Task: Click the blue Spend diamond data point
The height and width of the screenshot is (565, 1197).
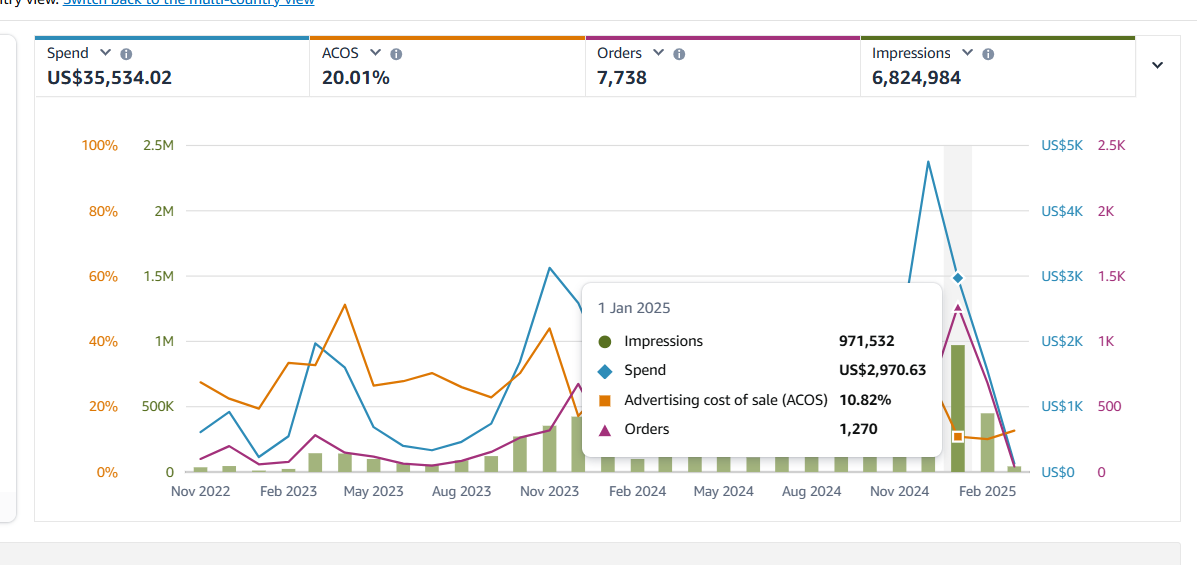Action: pyautogui.click(x=958, y=278)
